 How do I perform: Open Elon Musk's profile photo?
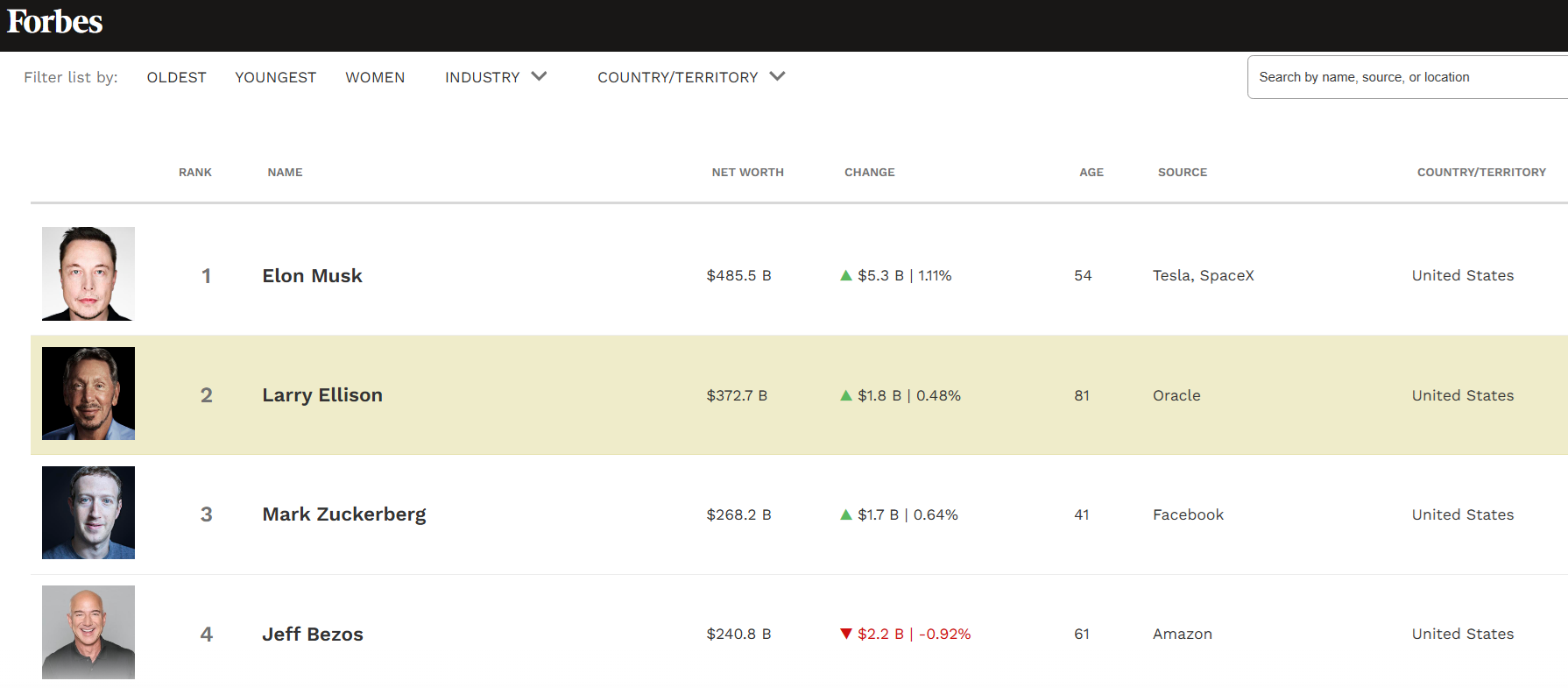[x=88, y=273]
